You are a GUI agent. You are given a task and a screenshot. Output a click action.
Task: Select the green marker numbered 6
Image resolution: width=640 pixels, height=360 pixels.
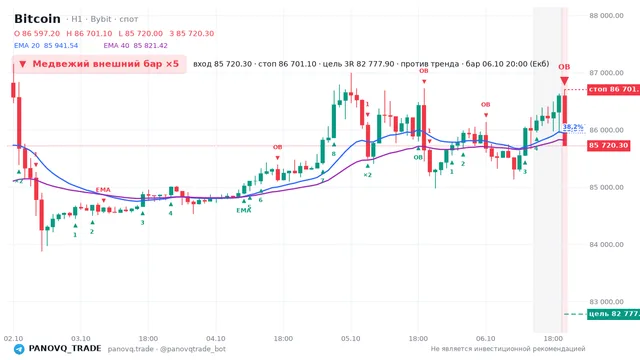260,200
